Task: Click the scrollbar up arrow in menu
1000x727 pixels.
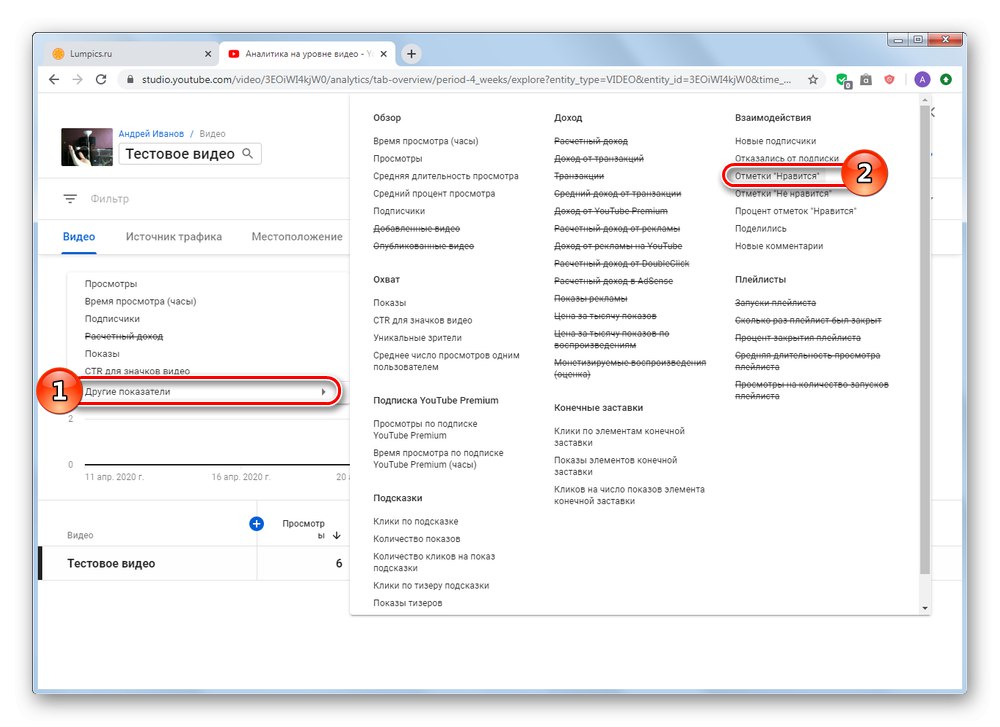Action: 925,100
